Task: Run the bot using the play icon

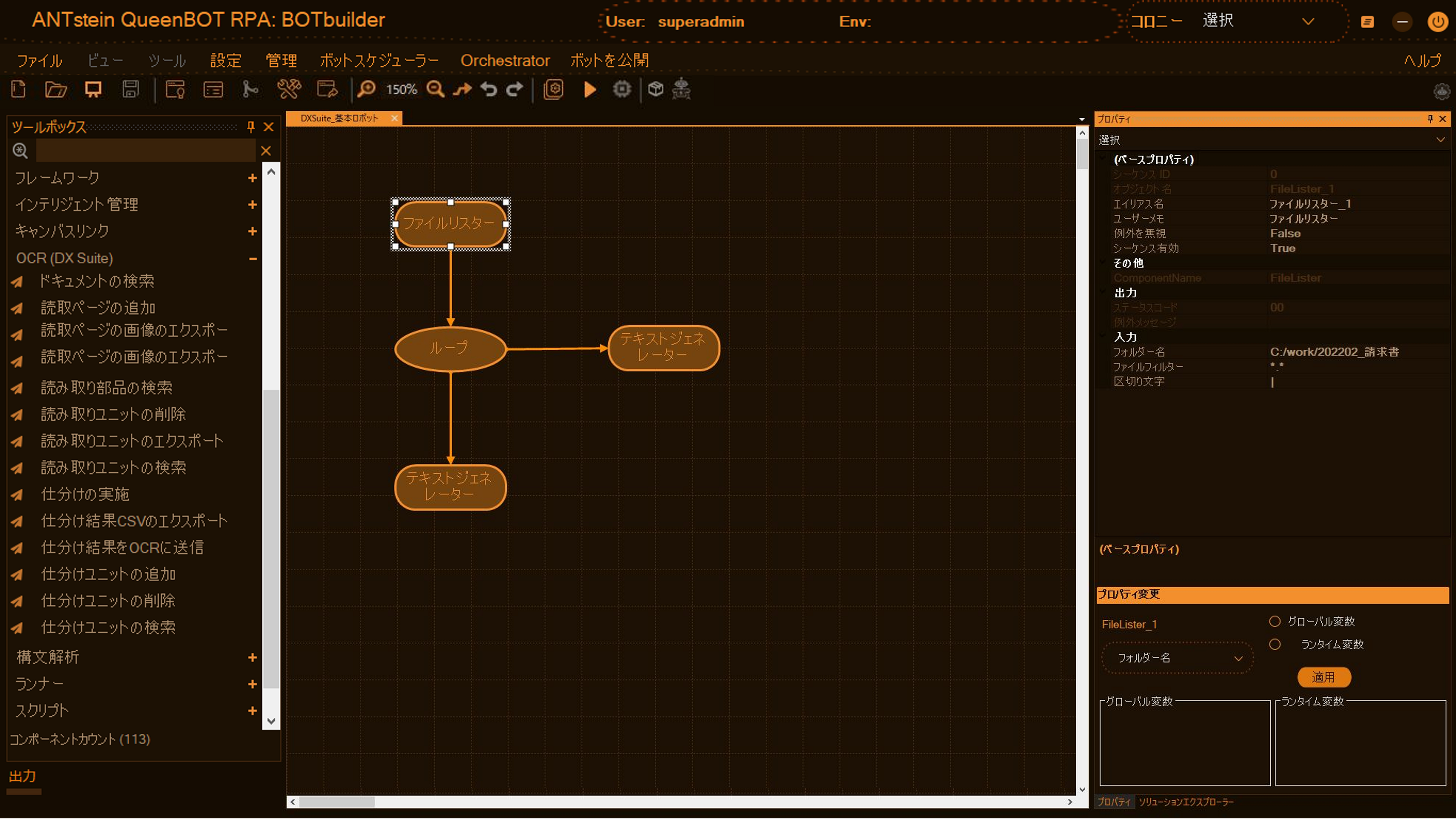Action: (x=589, y=89)
